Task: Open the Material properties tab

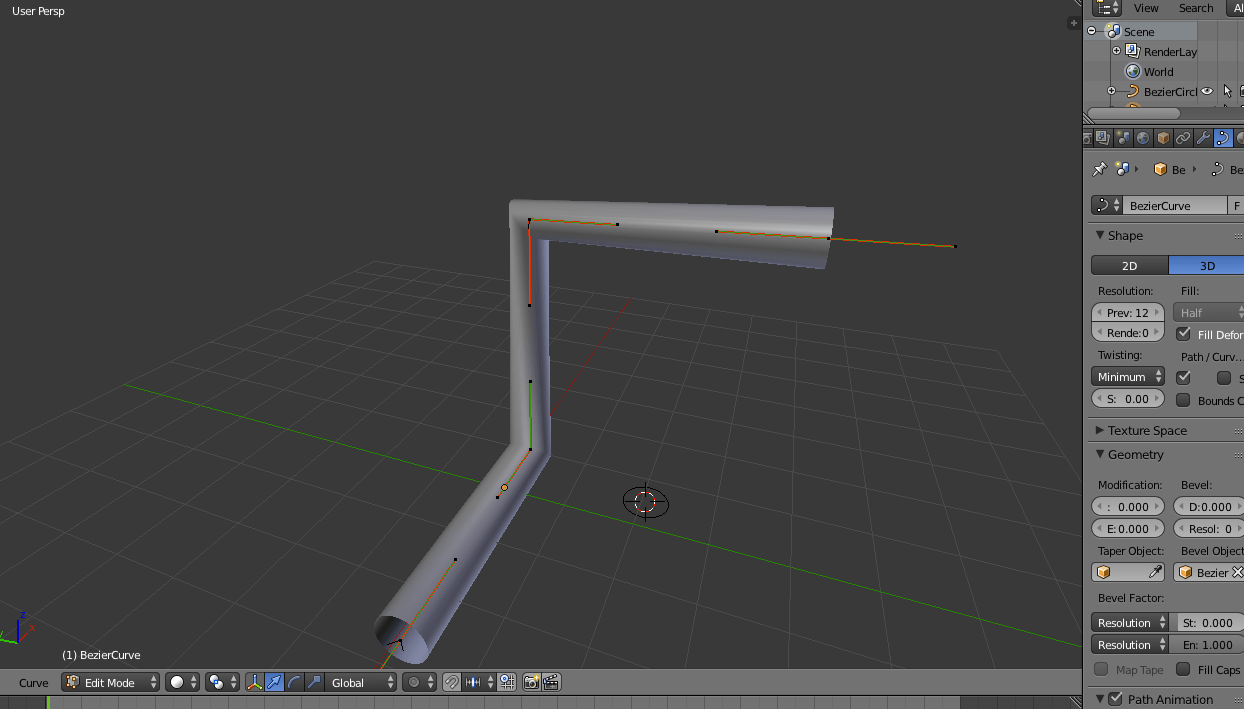Action: [x=1241, y=137]
